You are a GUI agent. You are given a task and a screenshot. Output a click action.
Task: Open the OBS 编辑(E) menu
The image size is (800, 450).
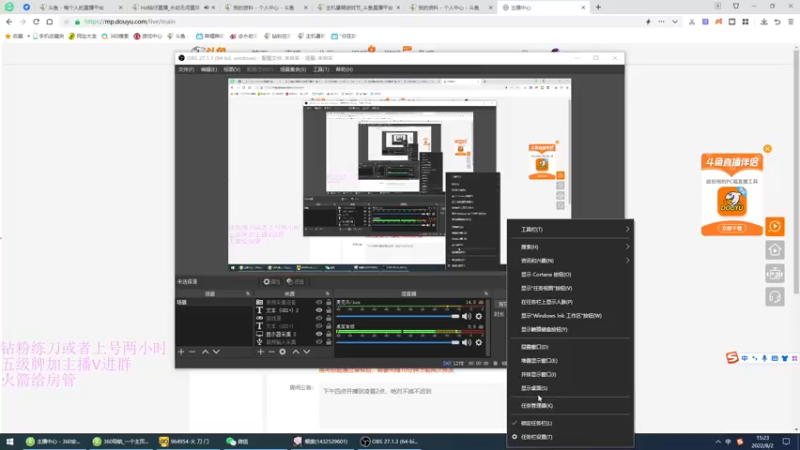[x=208, y=69]
